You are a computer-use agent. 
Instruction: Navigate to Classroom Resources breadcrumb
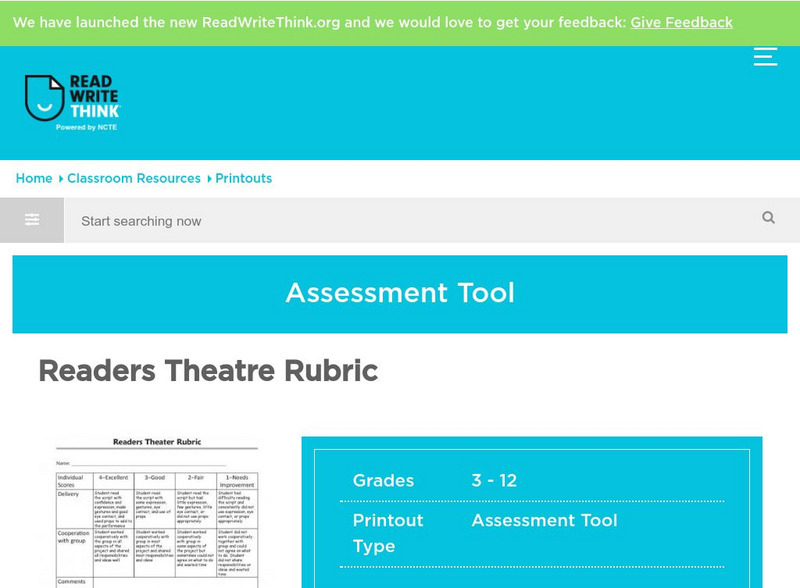coord(136,178)
